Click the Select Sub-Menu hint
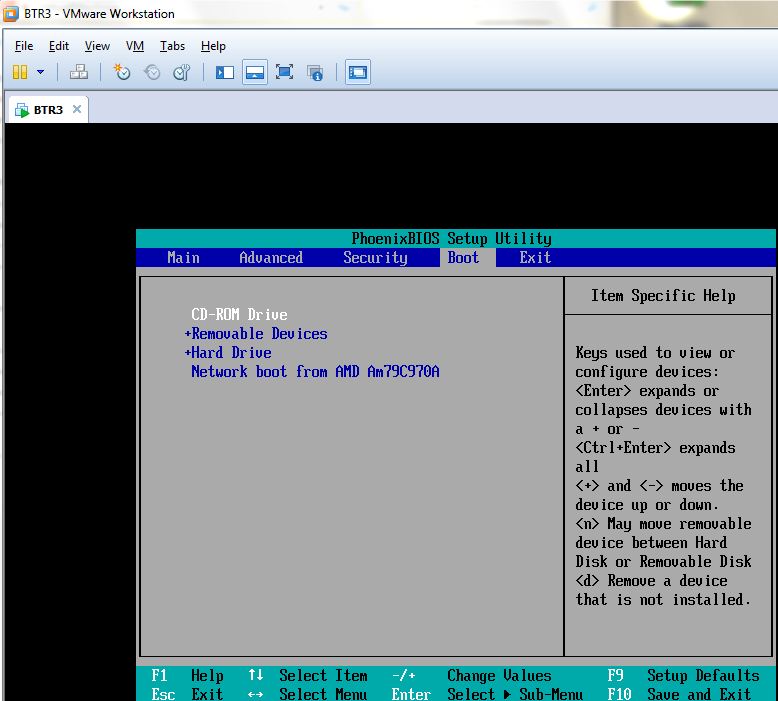 [x=487, y=694]
